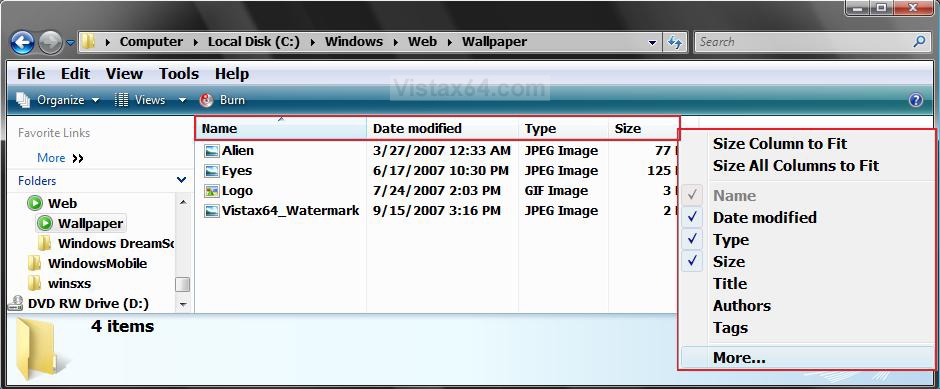The height and width of the screenshot is (389, 940).
Task: Click the search magnifier icon
Action: [919, 42]
